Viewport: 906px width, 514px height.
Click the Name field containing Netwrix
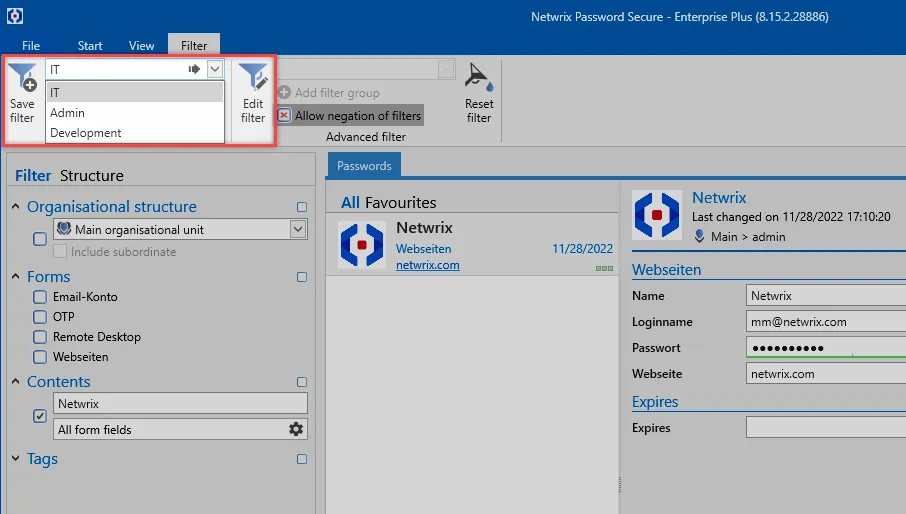(826, 296)
